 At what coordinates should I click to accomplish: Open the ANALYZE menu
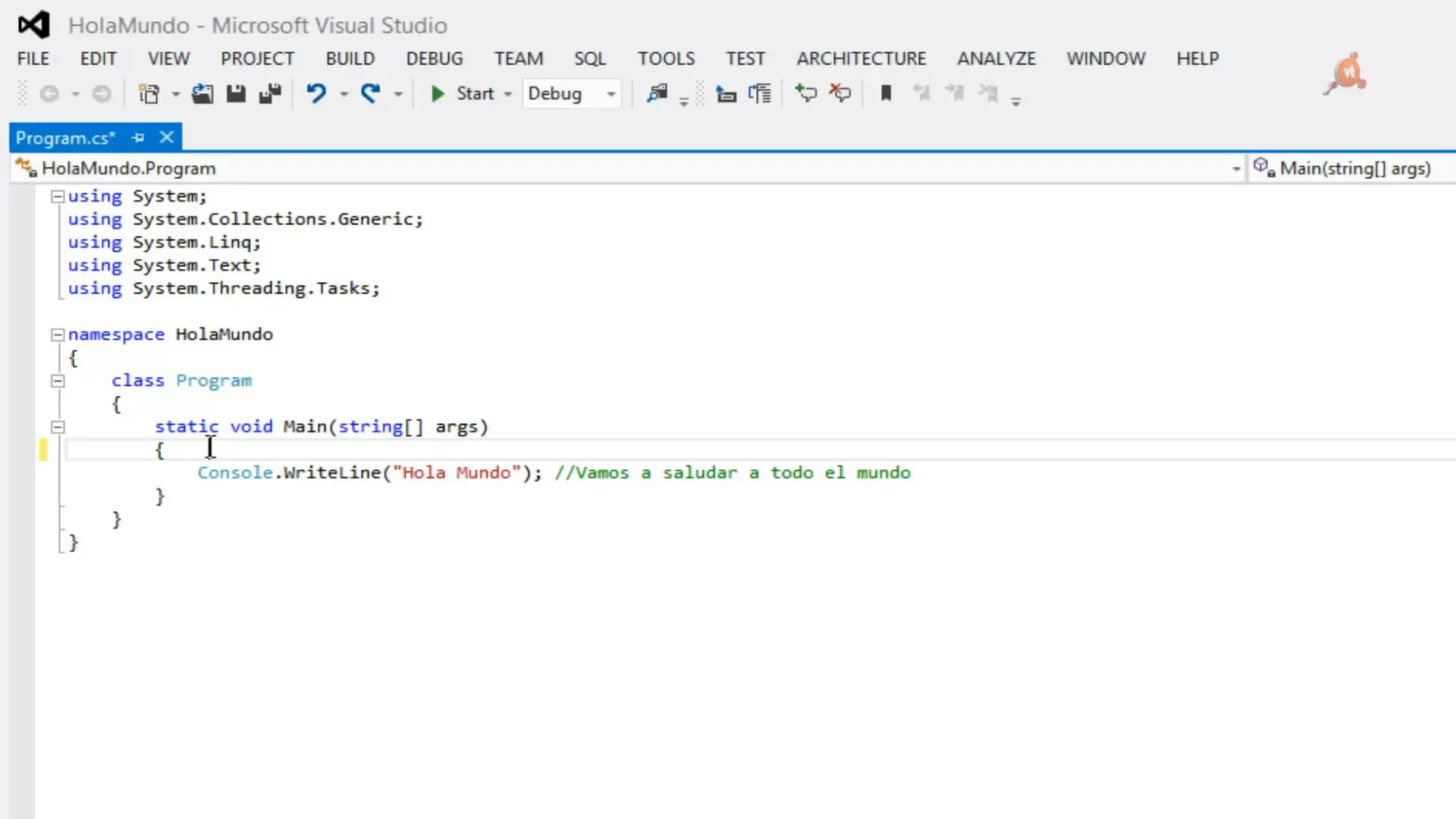coord(996,58)
